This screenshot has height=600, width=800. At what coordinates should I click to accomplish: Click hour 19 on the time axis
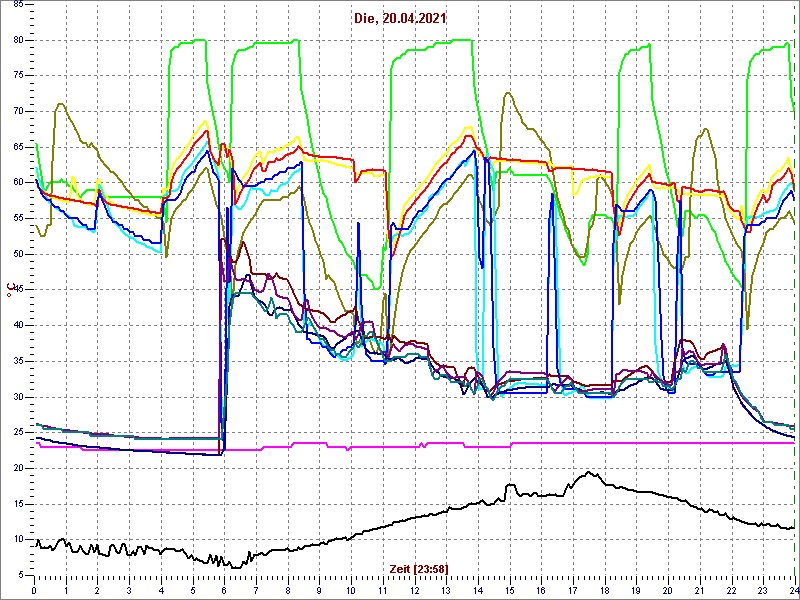coord(636,591)
